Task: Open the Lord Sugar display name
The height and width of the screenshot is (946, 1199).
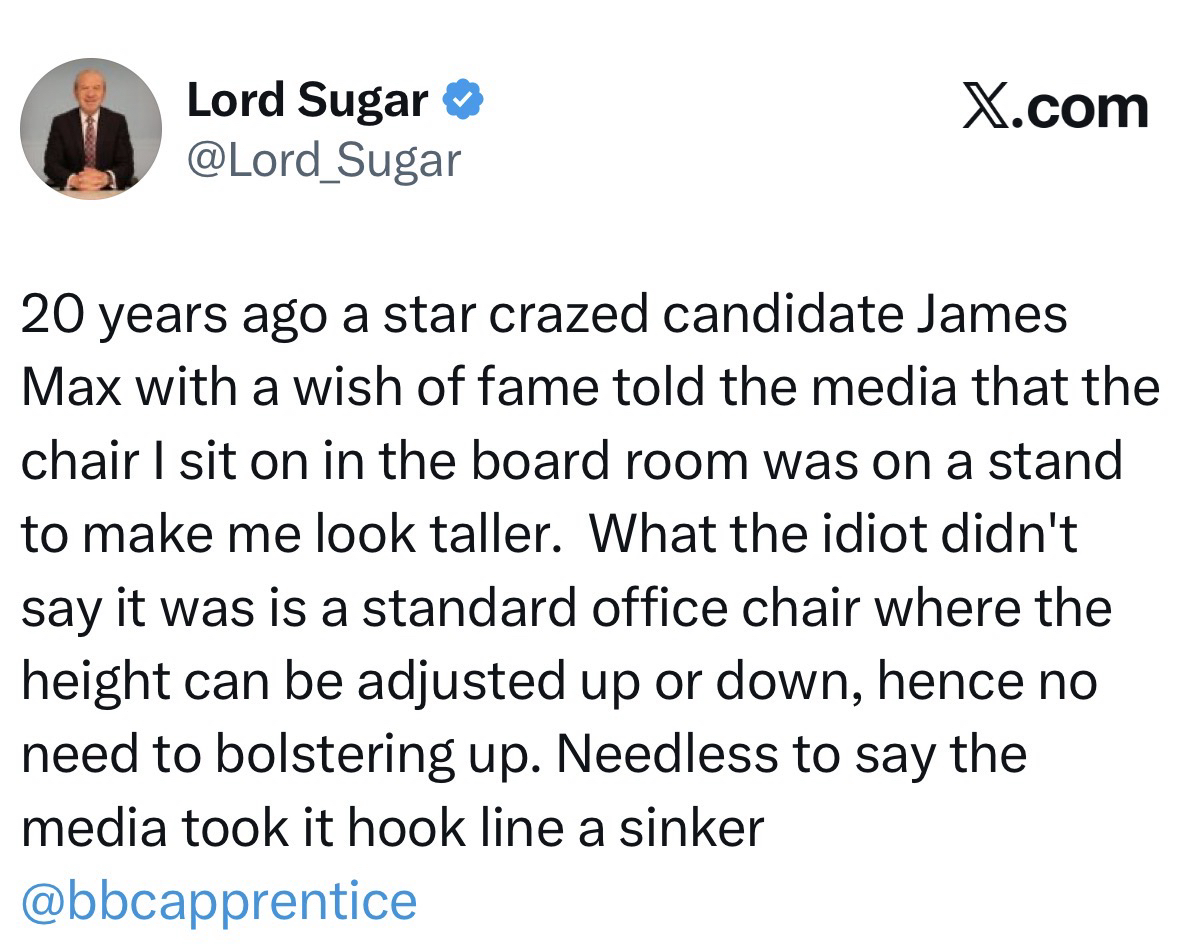Action: pos(309,102)
